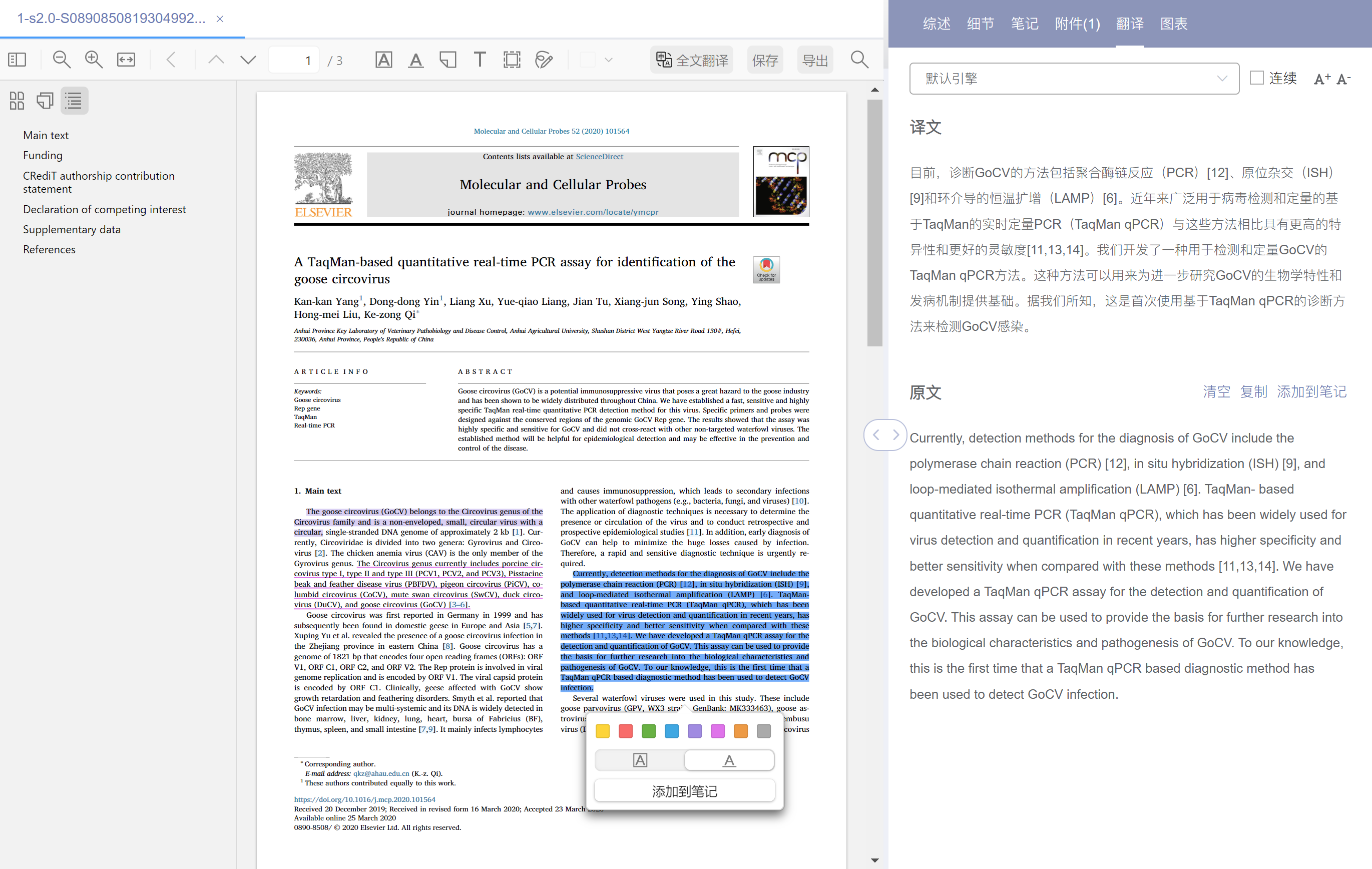Screen dimensions: 1372x869
Task: Switch to the 笔记 tab
Action: [x=1025, y=24]
